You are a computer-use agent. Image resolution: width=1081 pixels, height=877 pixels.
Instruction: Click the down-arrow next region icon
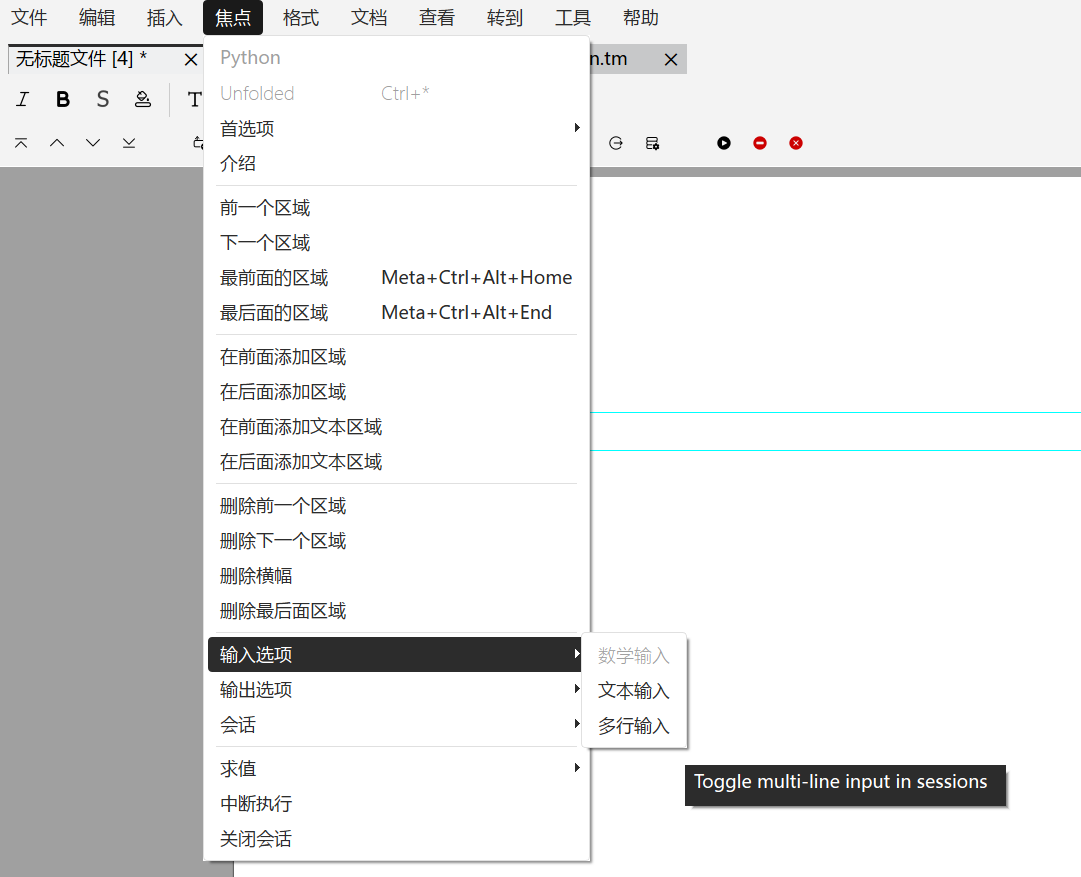point(93,143)
